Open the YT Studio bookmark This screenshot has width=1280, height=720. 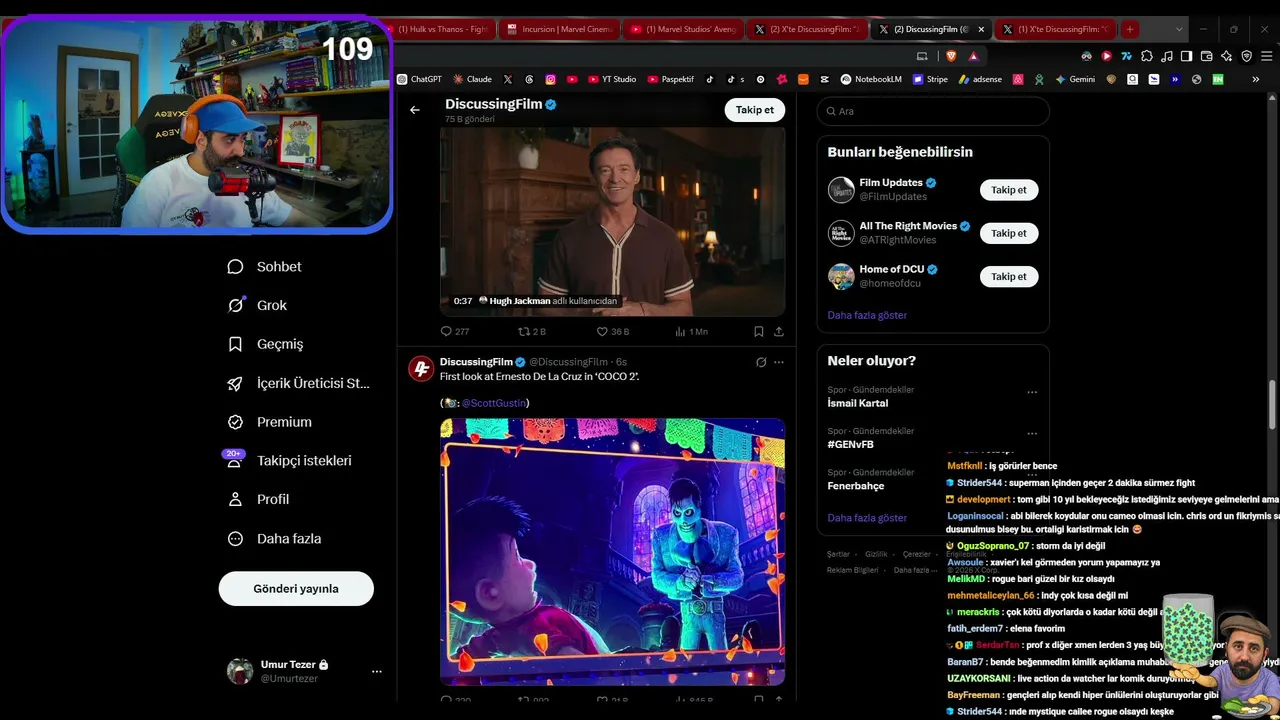pyautogui.click(x=612, y=79)
